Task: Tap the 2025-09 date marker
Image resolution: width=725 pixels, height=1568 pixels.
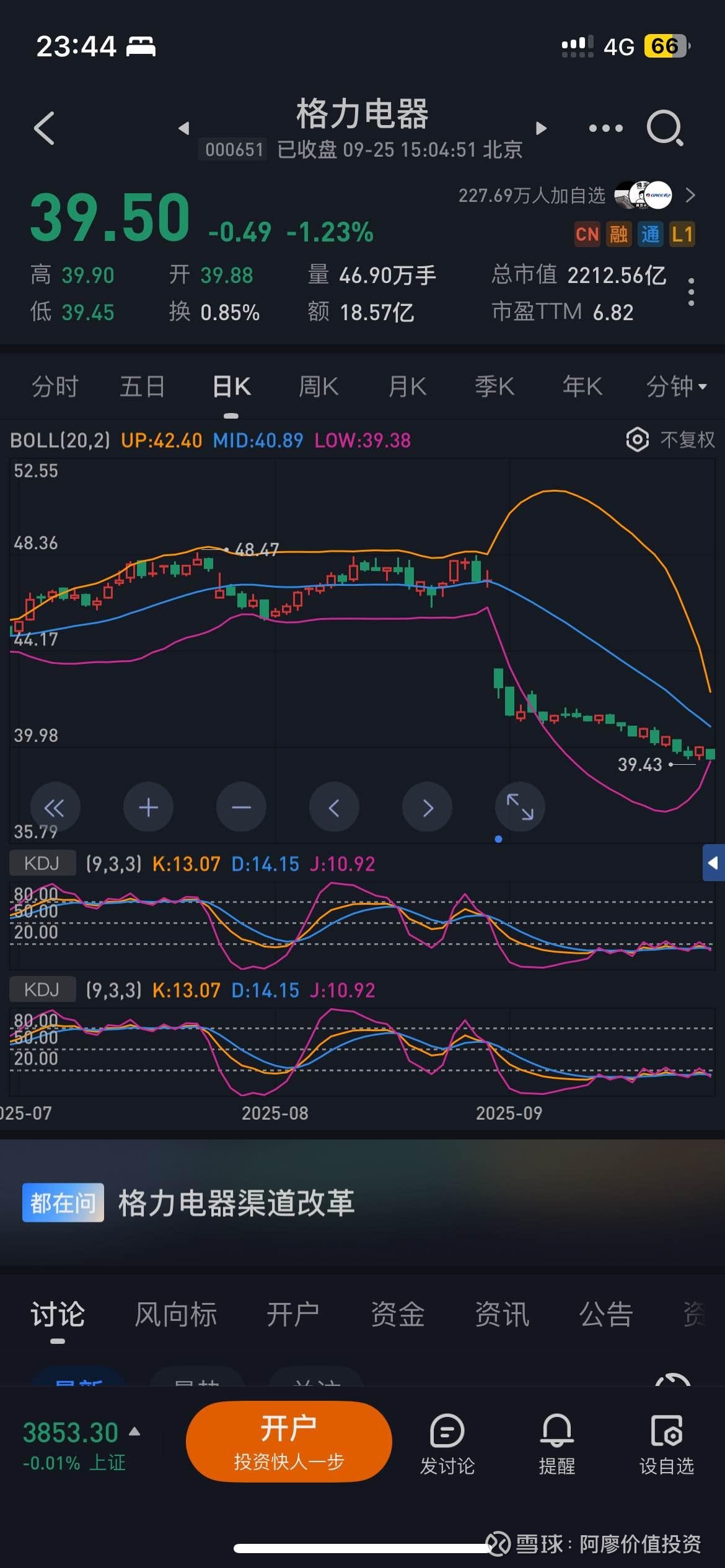Action: click(x=509, y=1113)
